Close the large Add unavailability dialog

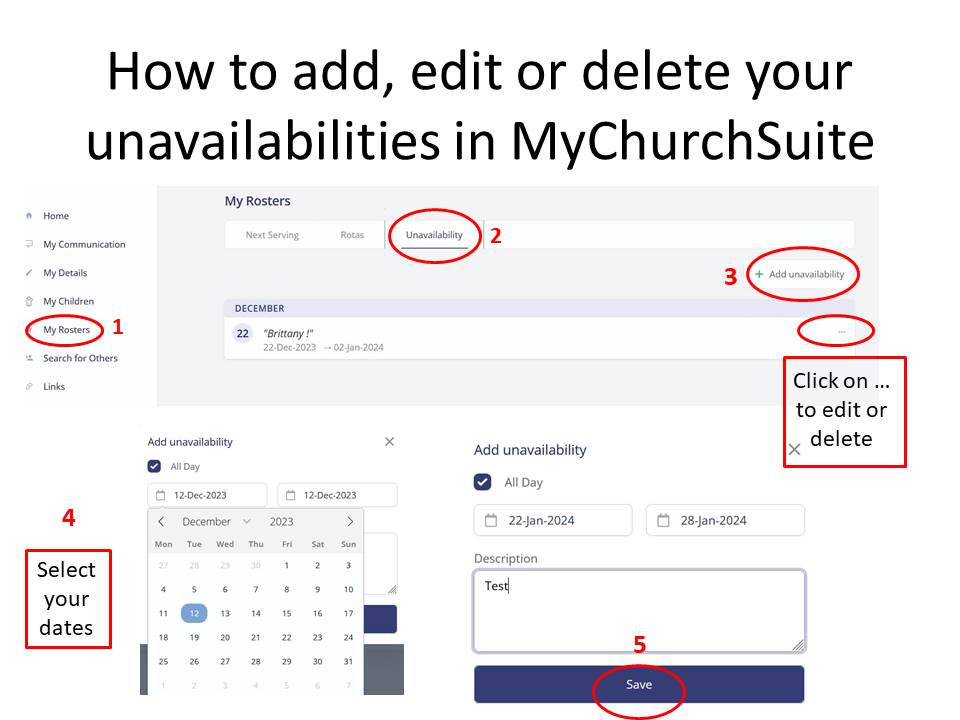point(795,449)
